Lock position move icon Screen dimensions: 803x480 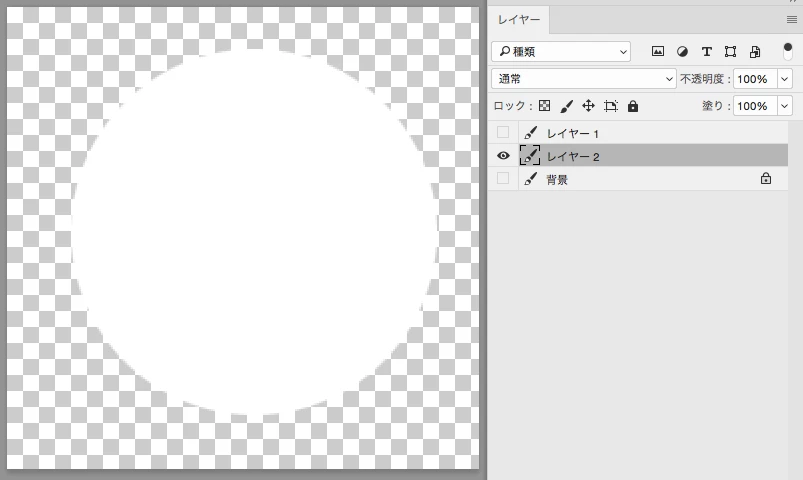tap(588, 106)
